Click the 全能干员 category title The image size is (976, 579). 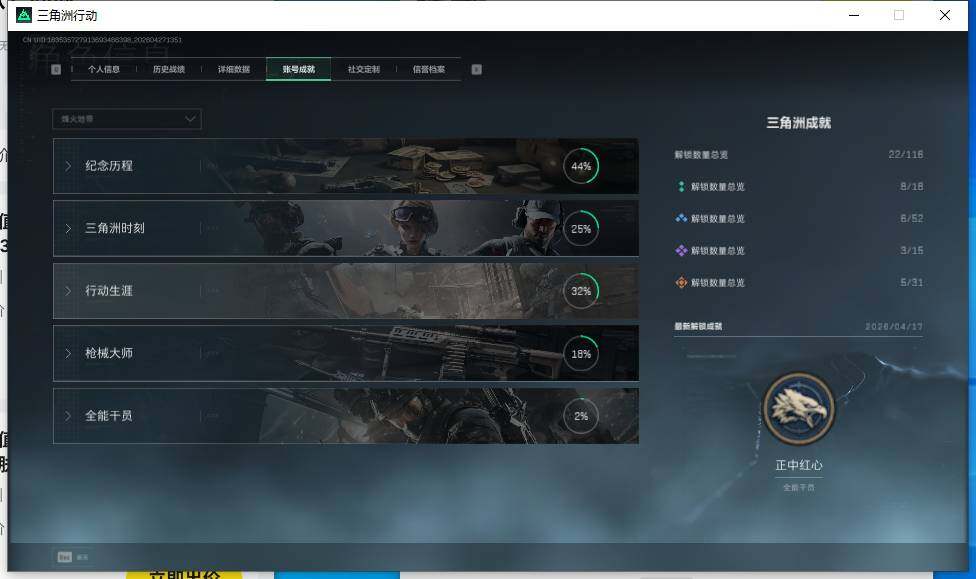(109, 415)
